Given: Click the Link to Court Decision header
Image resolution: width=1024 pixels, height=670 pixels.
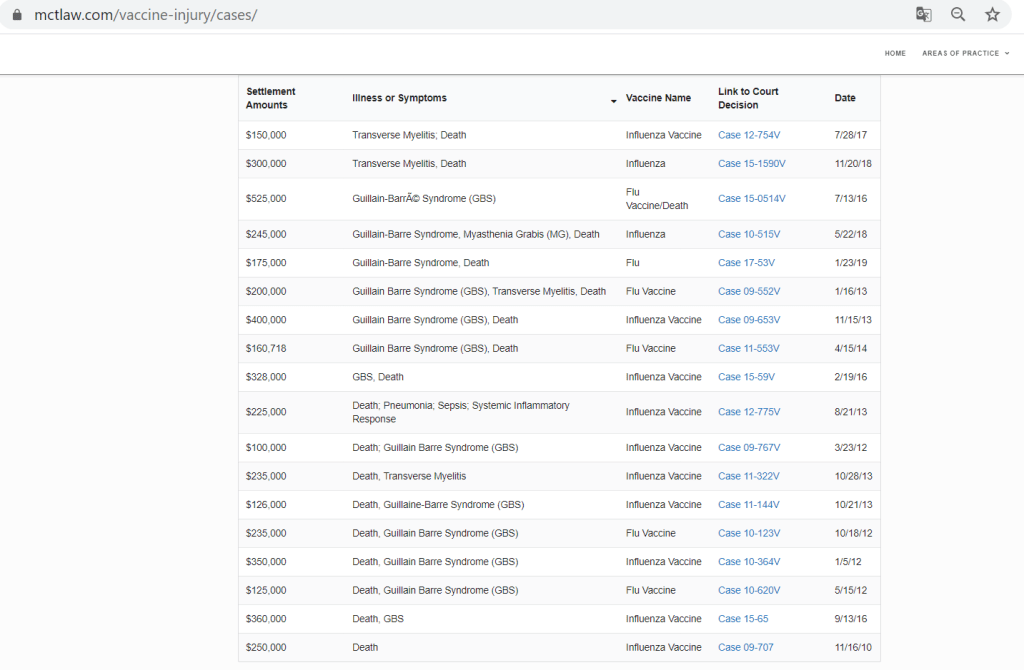Looking at the screenshot, I should (748, 98).
